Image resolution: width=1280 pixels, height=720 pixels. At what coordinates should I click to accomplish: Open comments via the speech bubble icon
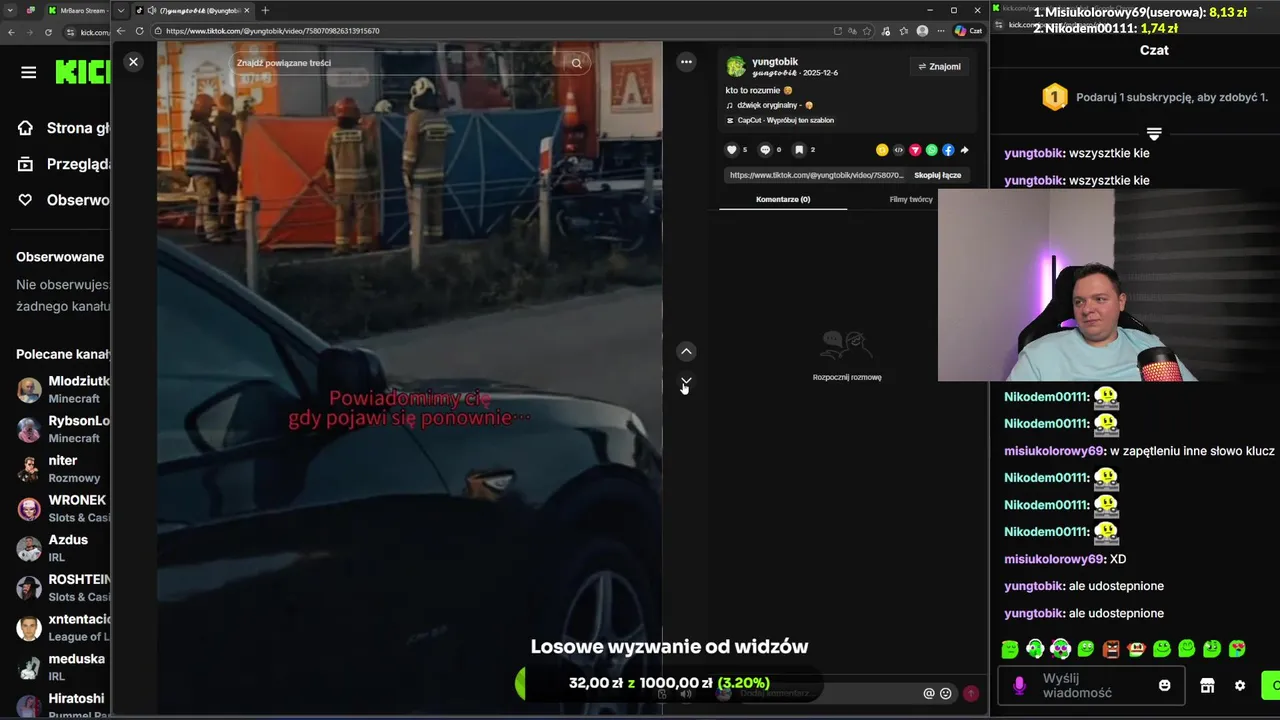click(x=765, y=150)
